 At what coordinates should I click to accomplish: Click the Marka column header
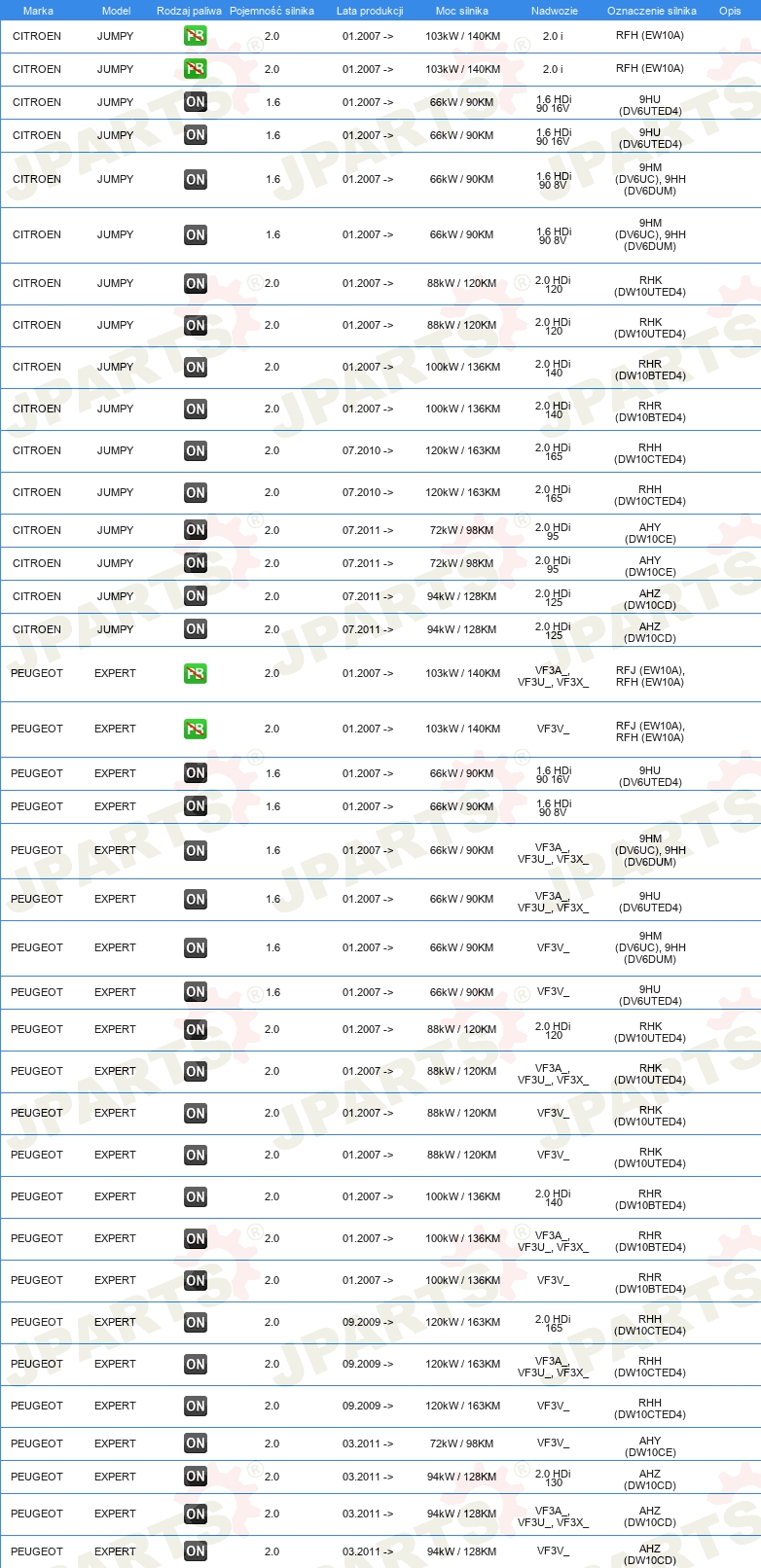[38, 11]
